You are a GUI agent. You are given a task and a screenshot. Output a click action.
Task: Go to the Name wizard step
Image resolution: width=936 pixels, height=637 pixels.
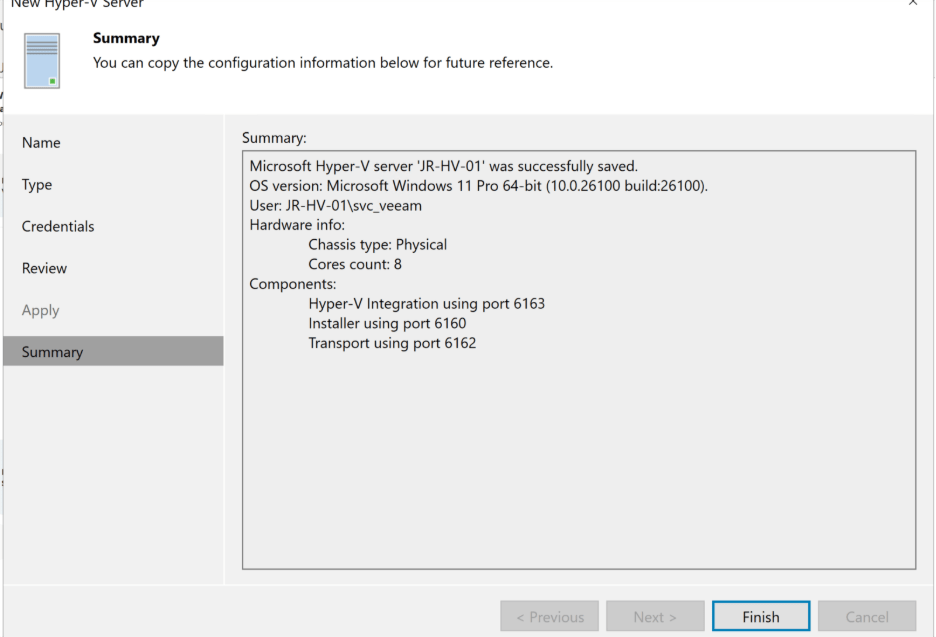coord(41,143)
